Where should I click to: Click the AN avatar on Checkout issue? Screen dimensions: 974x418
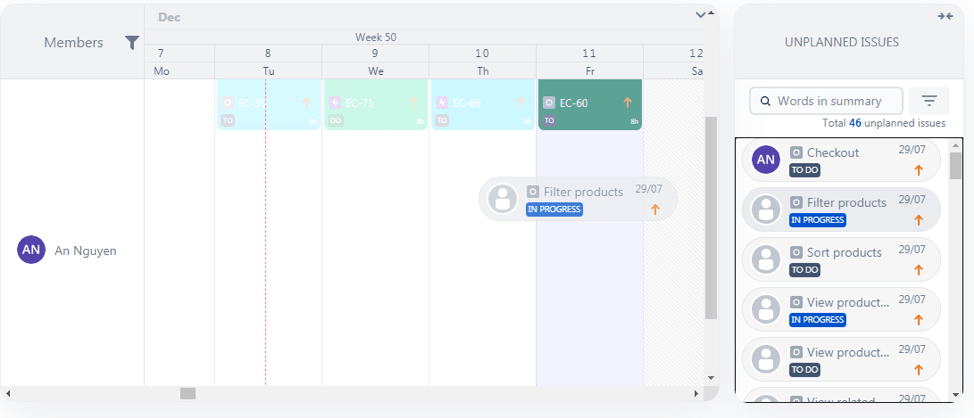coord(766,159)
